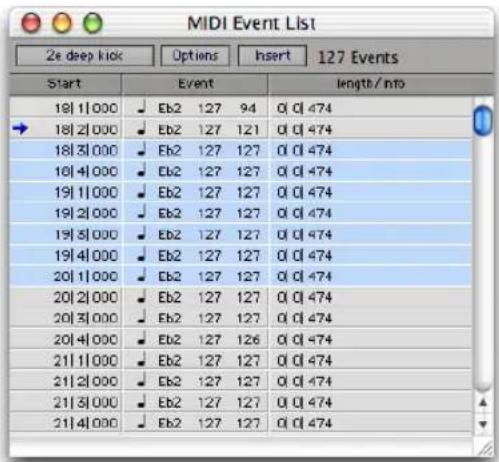This screenshot has width=499, height=462.
Task: Click the blue scrollbar thumb
Action: (482, 120)
